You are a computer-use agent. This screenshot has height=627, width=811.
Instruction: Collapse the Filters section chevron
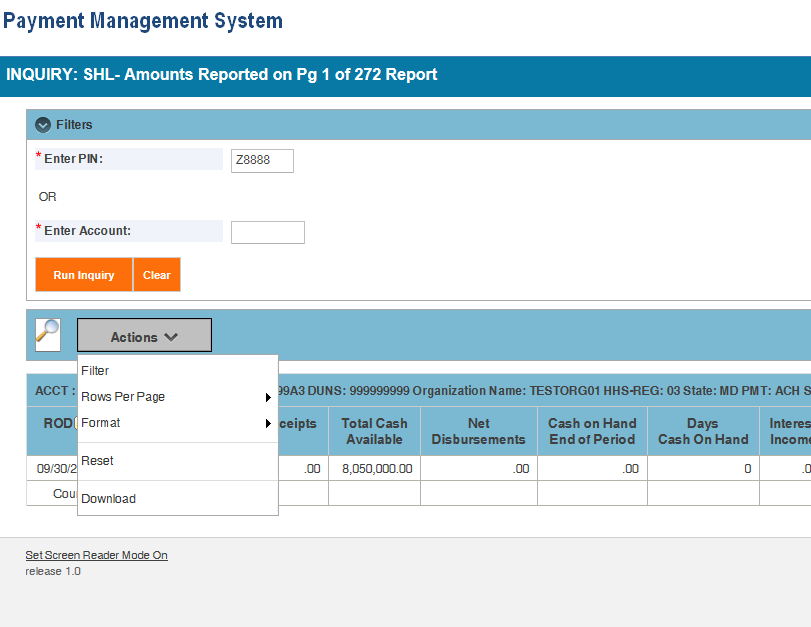(43, 125)
